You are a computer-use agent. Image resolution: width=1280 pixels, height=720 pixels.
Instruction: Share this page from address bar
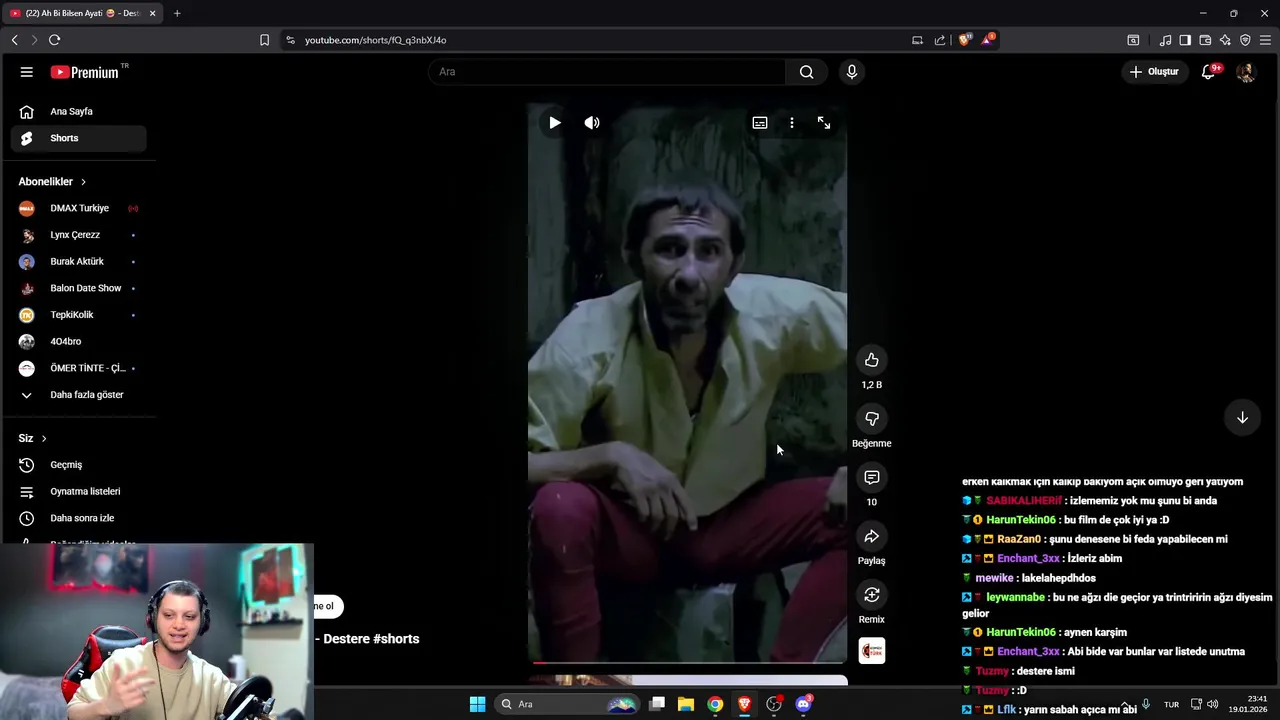[x=940, y=40]
